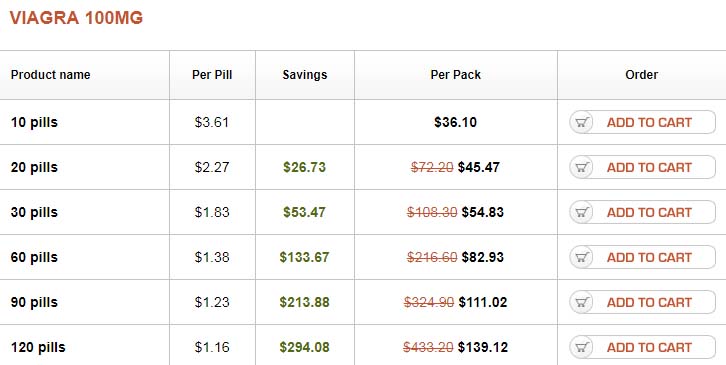Add 60 pills pack to cart
The image size is (726, 365).
pyautogui.click(x=642, y=257)
